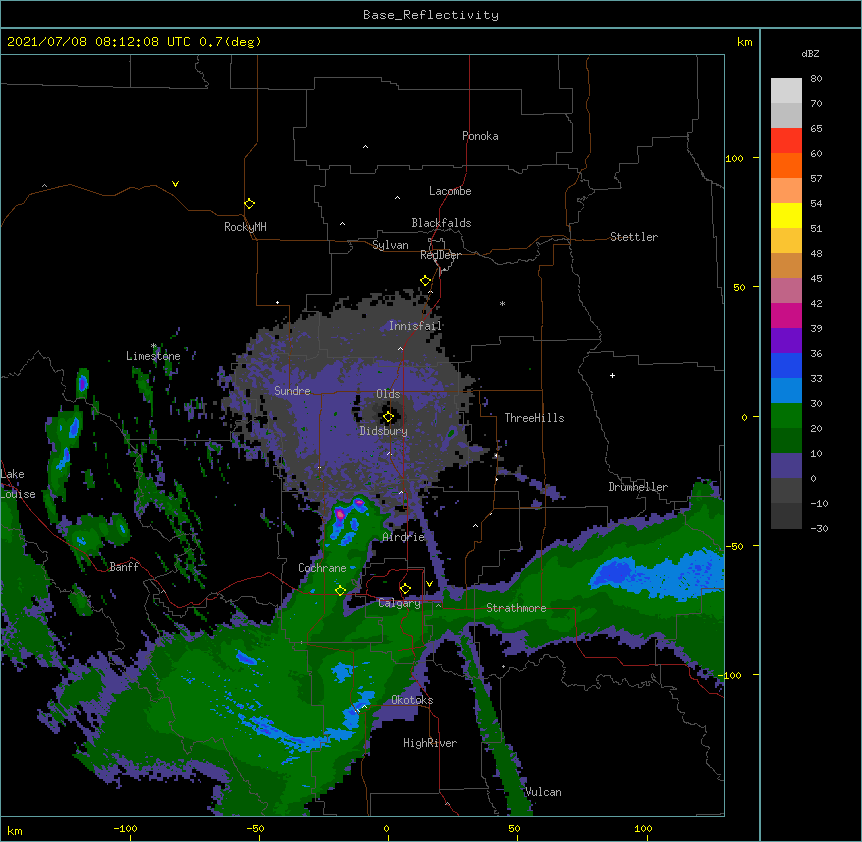Screen dimensions: 862x842
Task: Click the ThreeHills label
Action: [534, 418]
